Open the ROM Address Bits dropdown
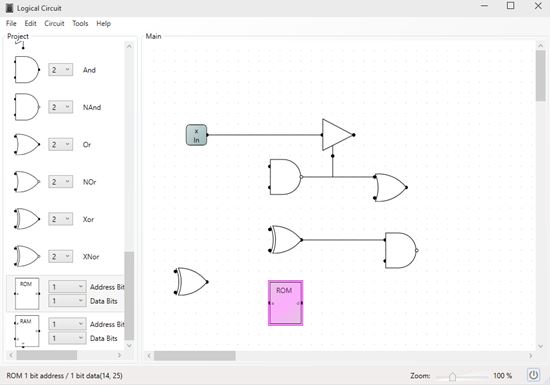Image resolution: width=550 pixels, height=385 pixels. 67,287
